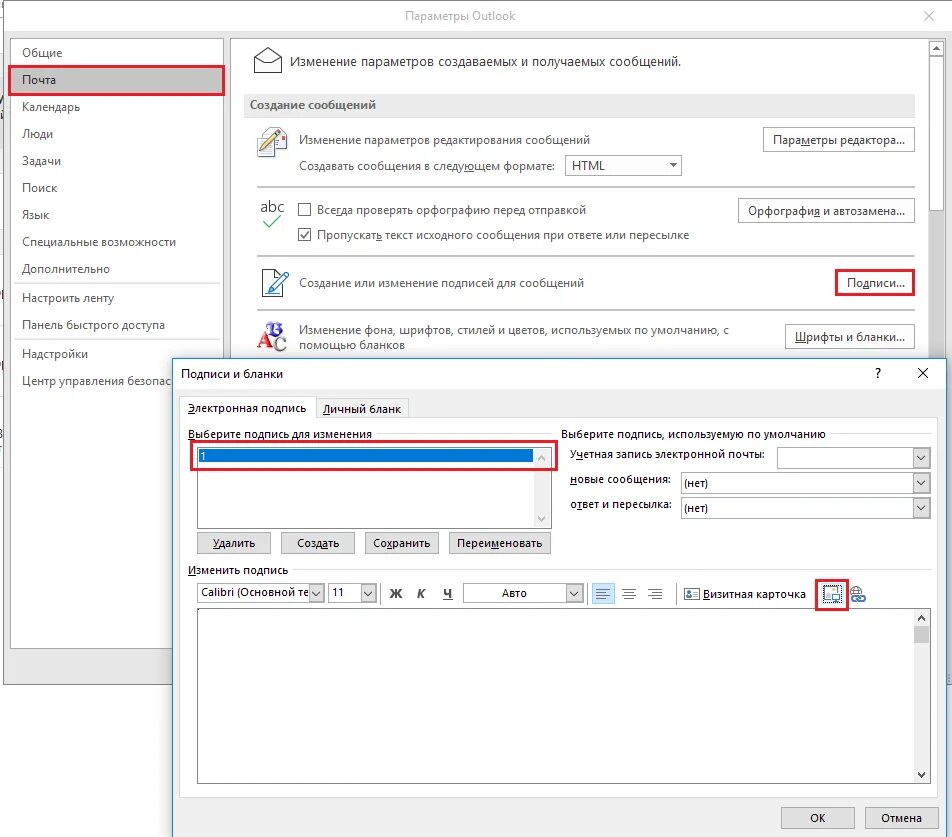Switch to the Личный бланк tab
This screenshot has height=837, width=952.
(362, 409)
